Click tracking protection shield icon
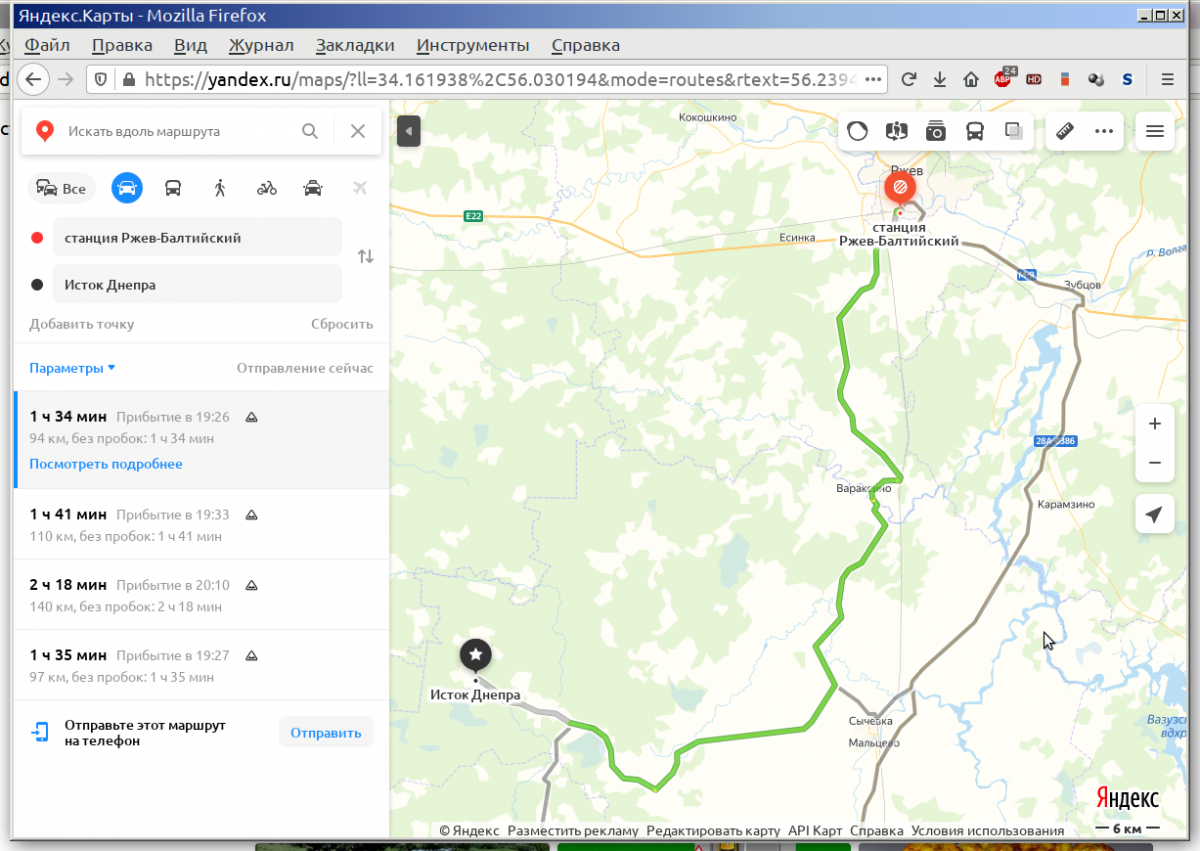 tap(101, 79)
